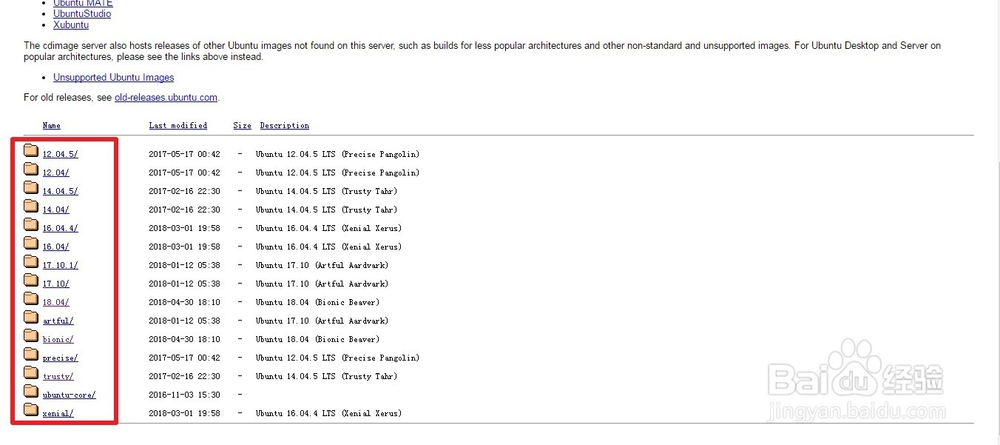Open the UbuntuStudio link
The width and height of the screenshot is (1000, 445).
[82, 13]
